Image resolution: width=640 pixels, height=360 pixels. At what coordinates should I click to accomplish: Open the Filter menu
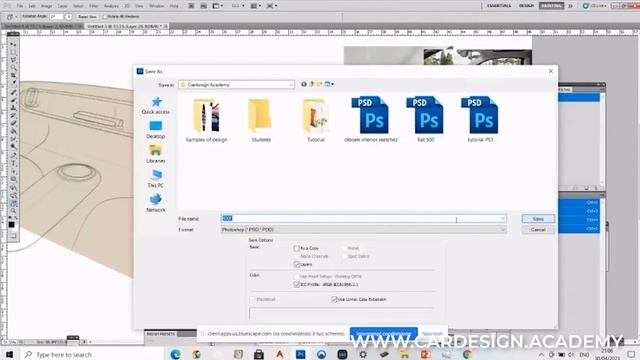click(x=93, y=6)
